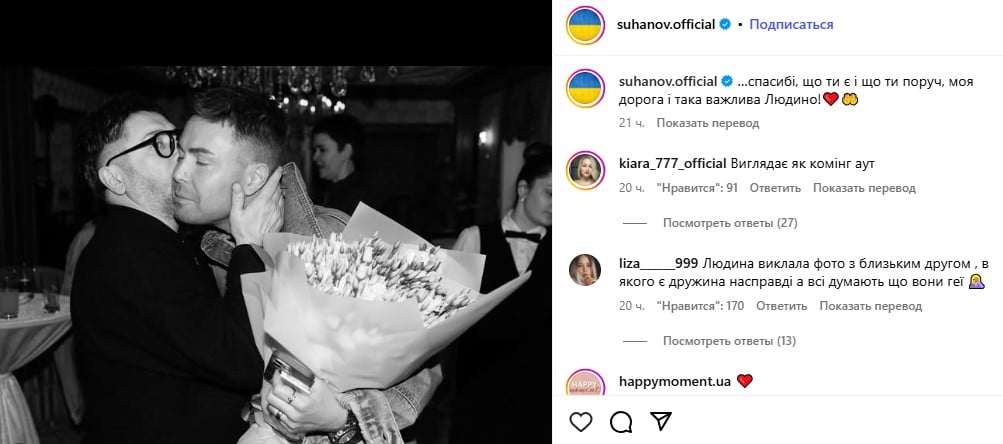The image size is (1003, 444).
Task: Show translation of liza_____999's comment
Action: click(x=871, y=306)
